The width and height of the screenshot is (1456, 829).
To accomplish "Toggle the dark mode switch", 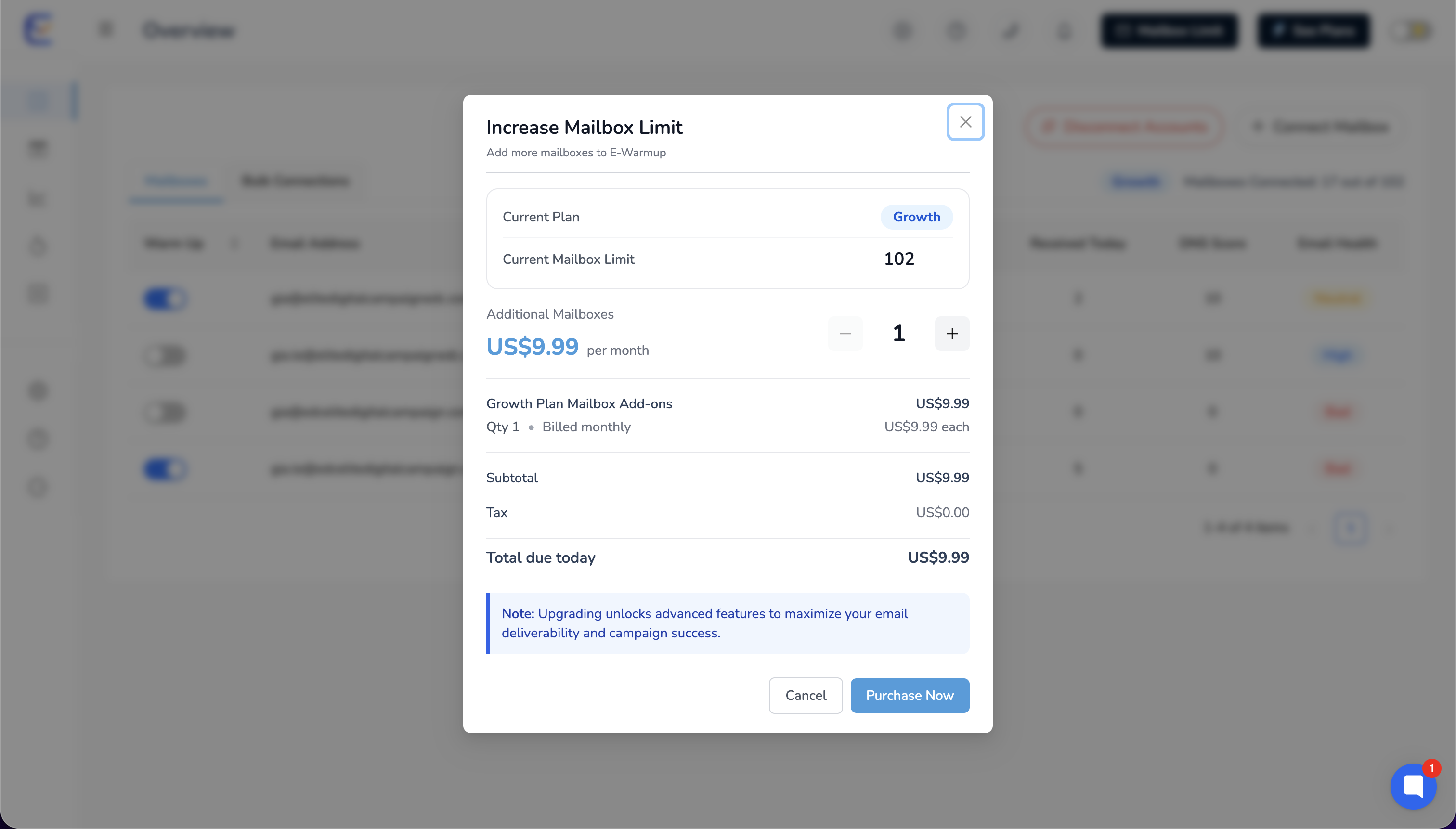I will [1412, 30].
